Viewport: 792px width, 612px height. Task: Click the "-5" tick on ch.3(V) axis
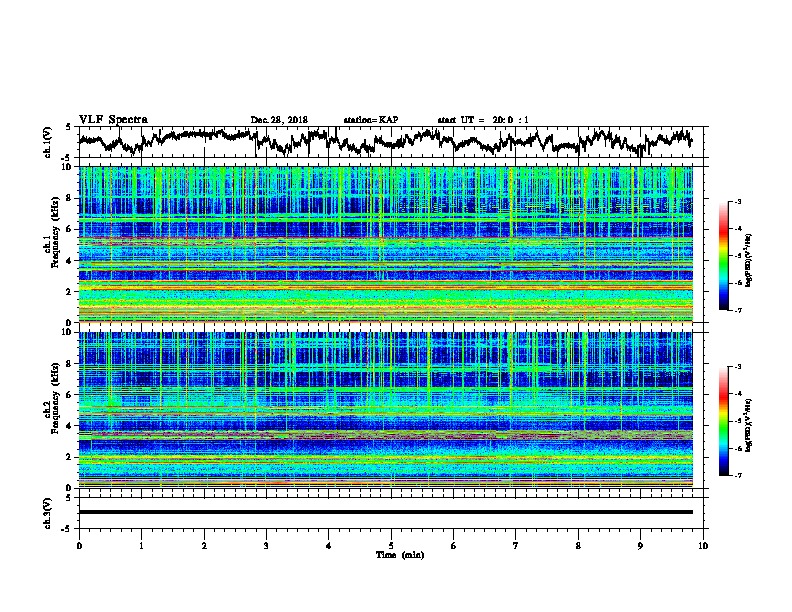(68, 529)
